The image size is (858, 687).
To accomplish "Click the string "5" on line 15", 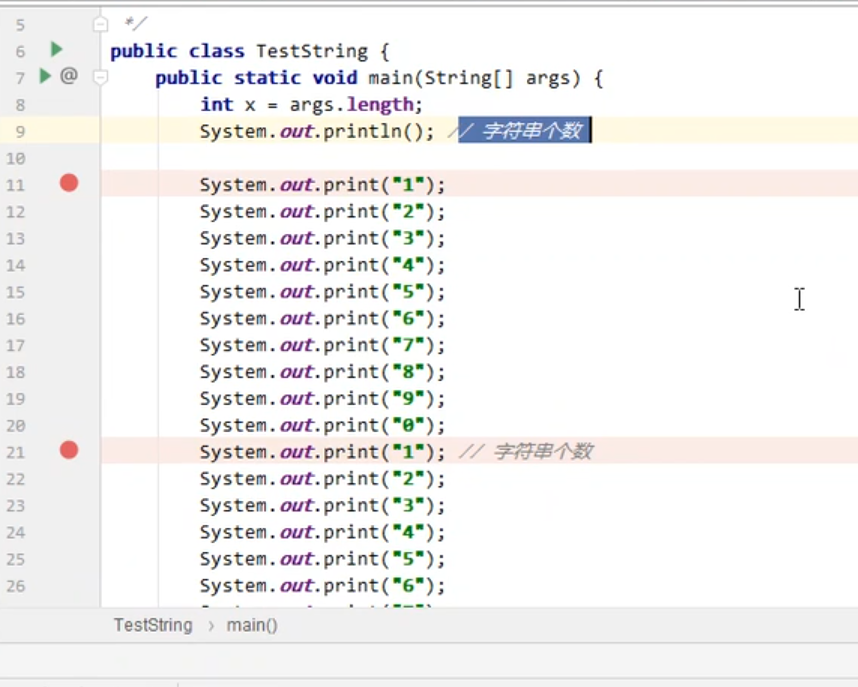I will (408, 292).
